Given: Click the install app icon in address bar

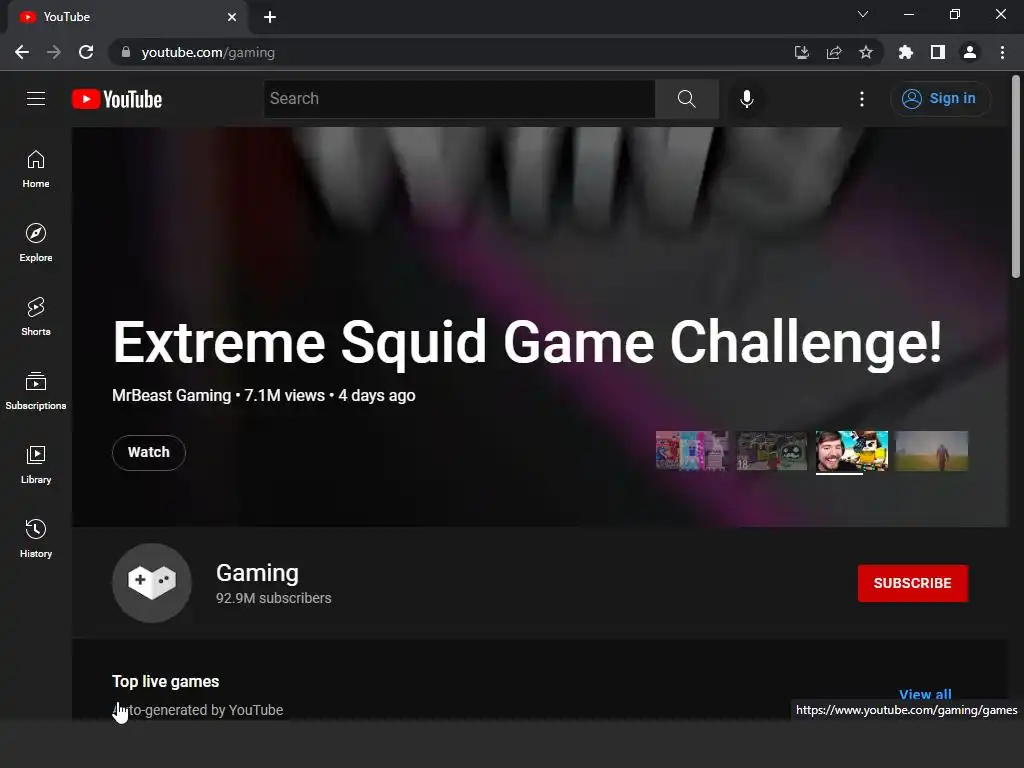Looking at the screenshot, I should [x=801, y=52].
